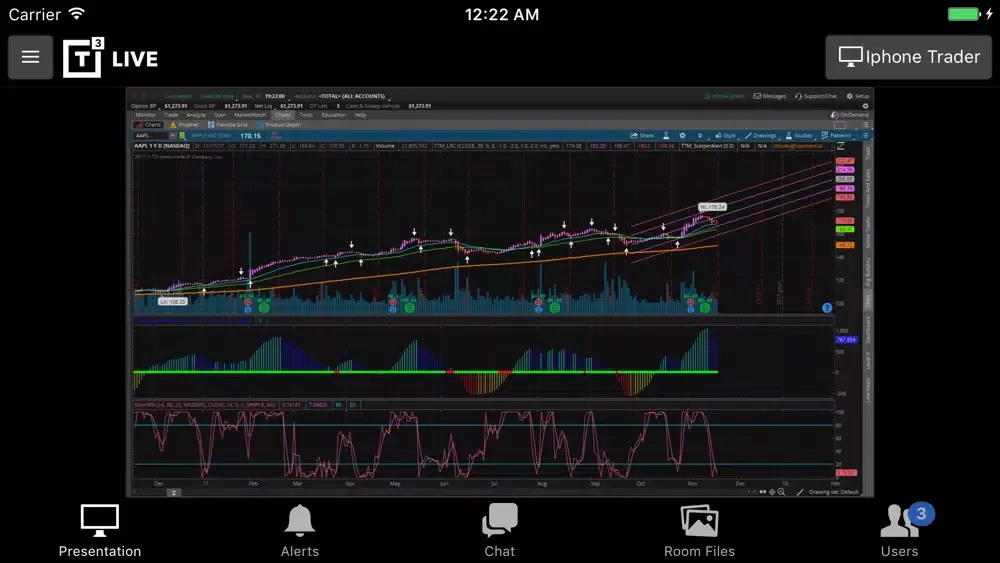Open the Iphone Trader room selector
Image resolution: width=1000 pixels, height=563 pixels.
pyautogui.click(x=908, y=57)
